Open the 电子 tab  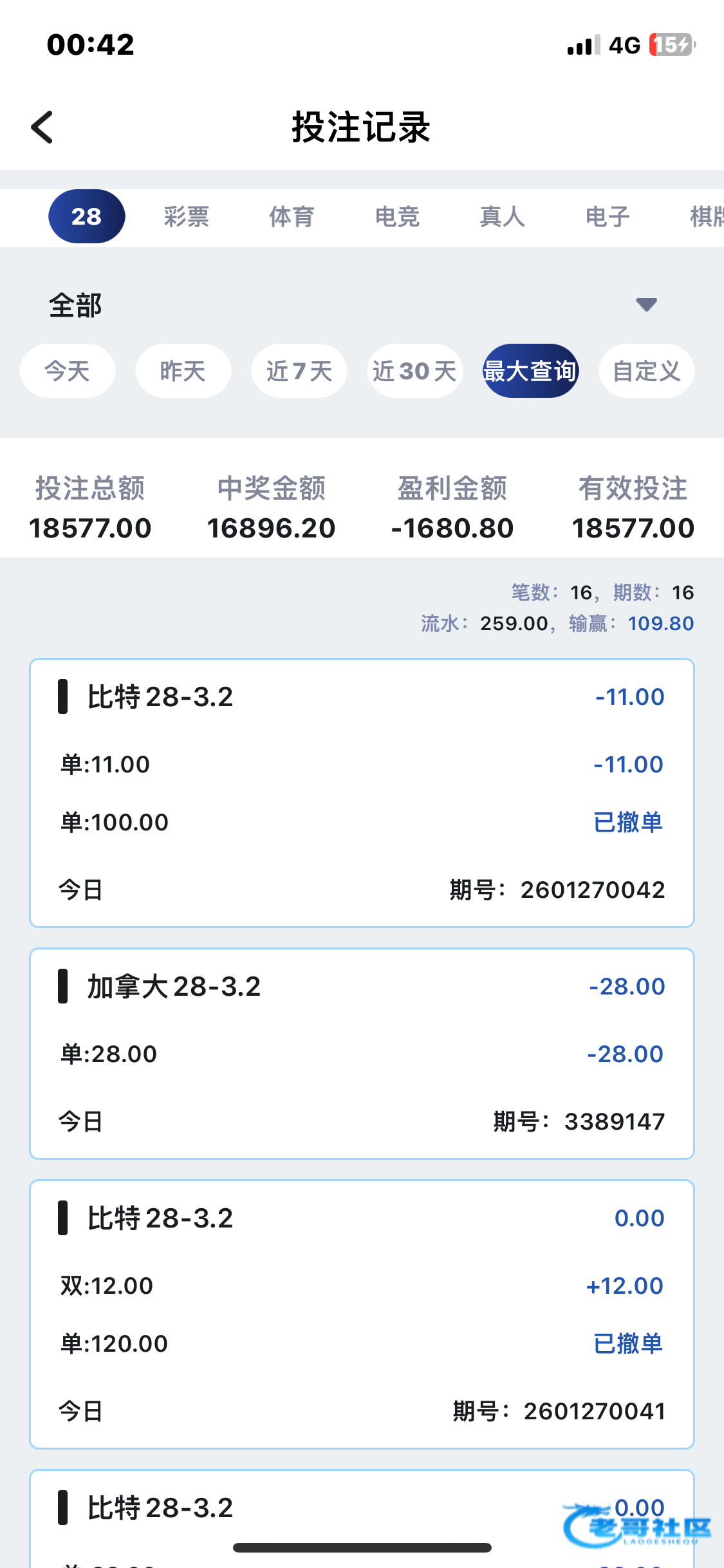click(x=608, y=217)
